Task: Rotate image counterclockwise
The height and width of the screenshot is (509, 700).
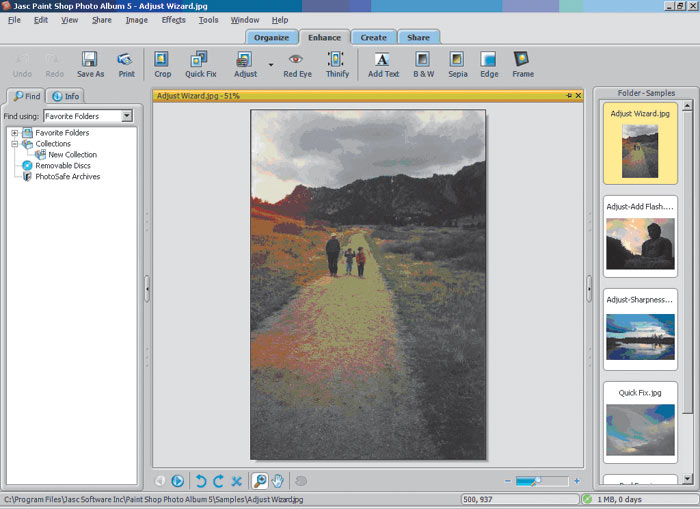Action: 200,481
